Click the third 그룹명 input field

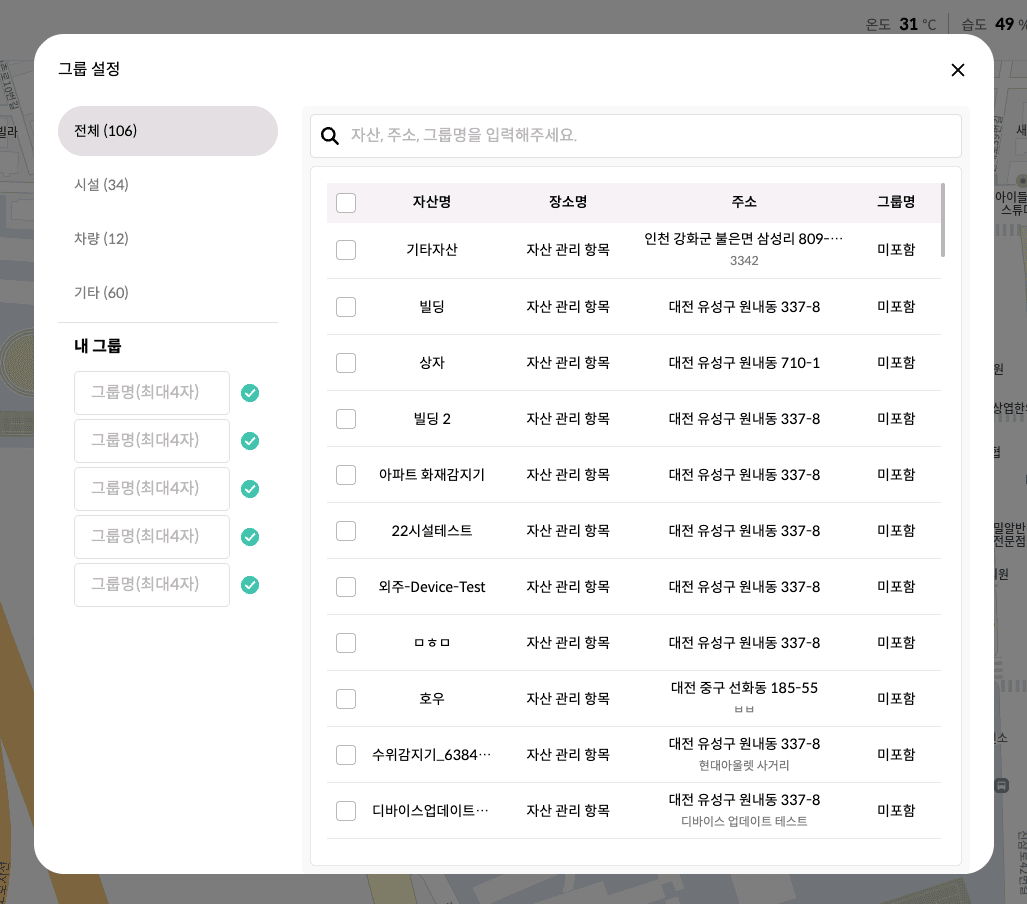[x=152, y=489]
